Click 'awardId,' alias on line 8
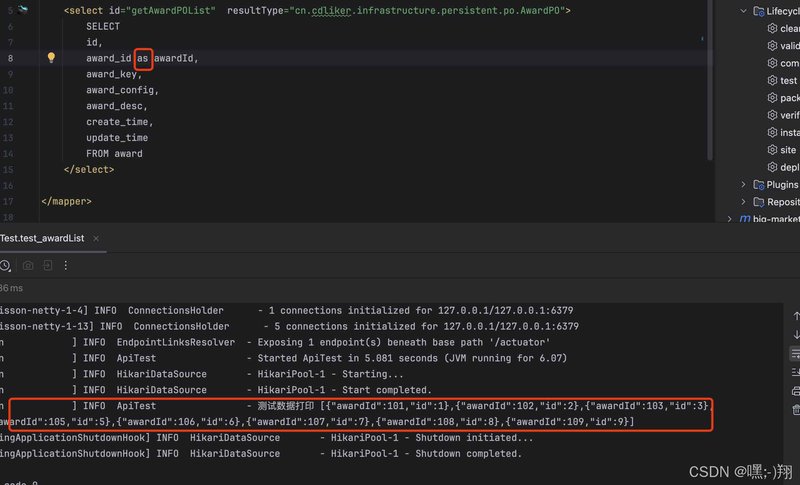 pyautogui.click(x=176, y=58)
